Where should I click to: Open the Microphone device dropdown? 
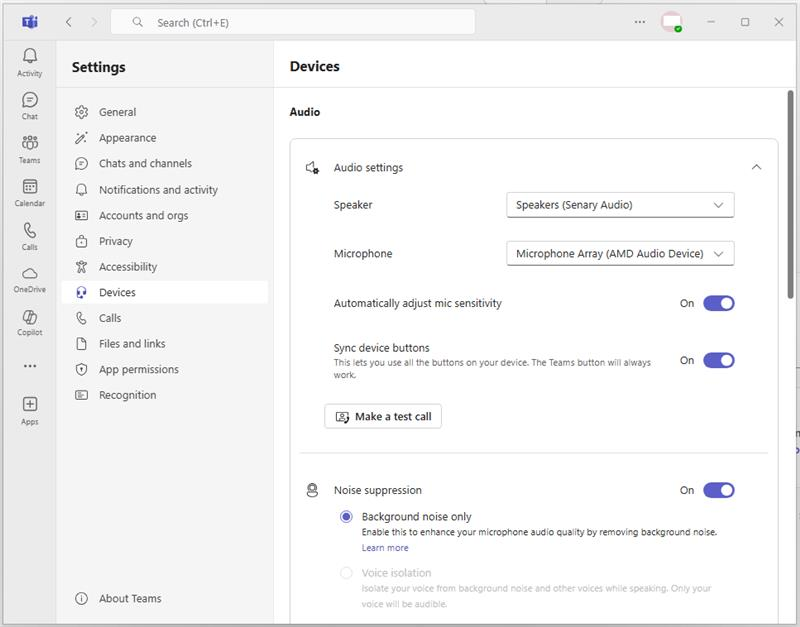pos(620,254)
